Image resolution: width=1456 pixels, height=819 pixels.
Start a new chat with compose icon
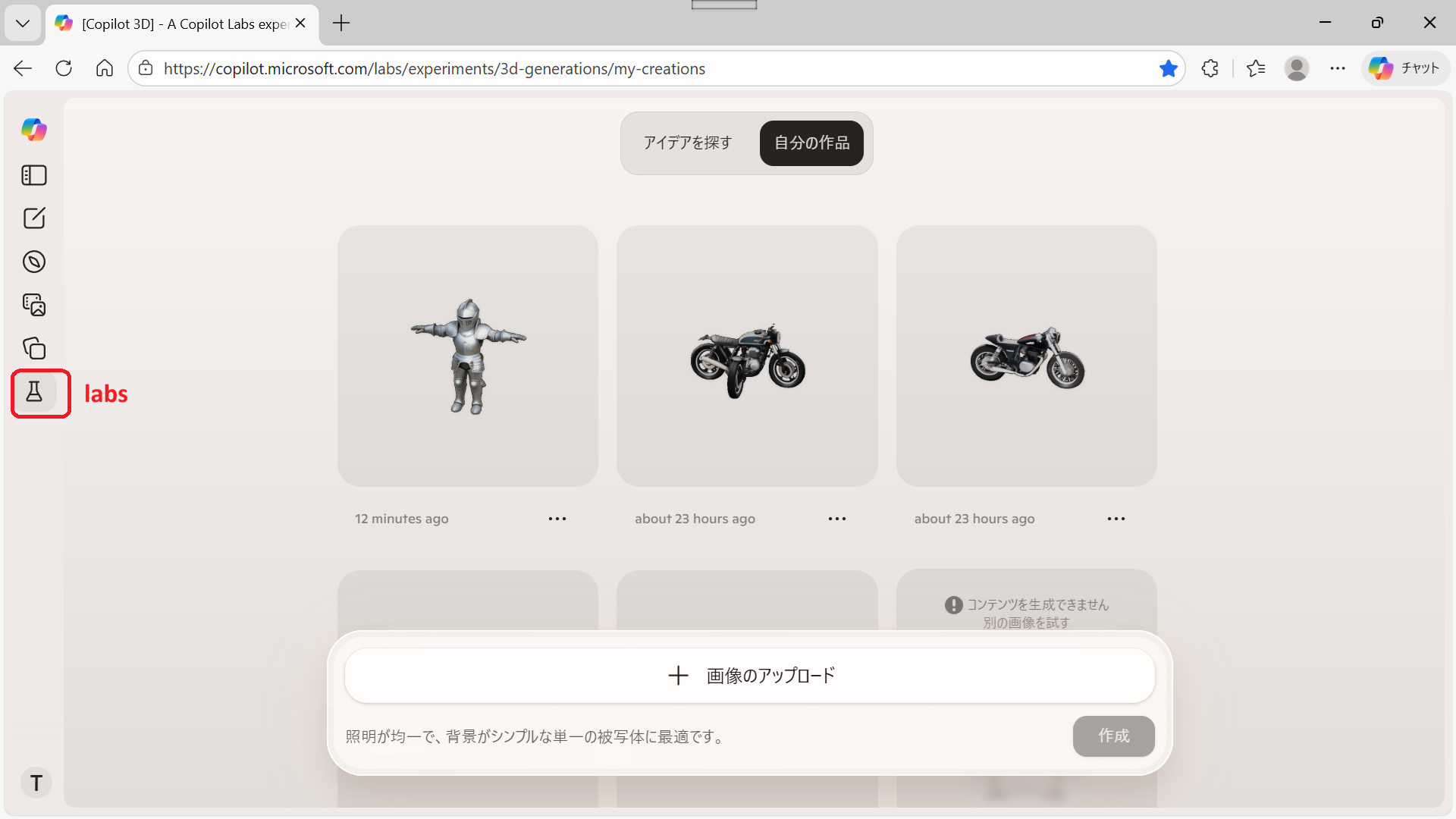34,218
